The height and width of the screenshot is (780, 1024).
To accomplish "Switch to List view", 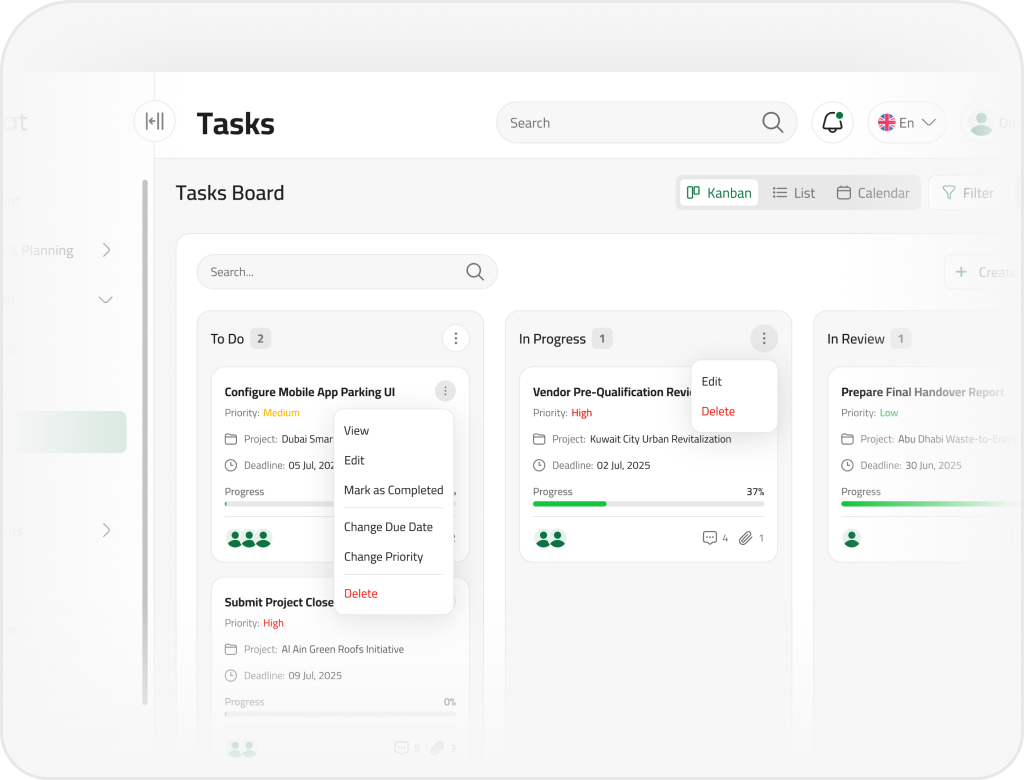I will click(793, 193).
